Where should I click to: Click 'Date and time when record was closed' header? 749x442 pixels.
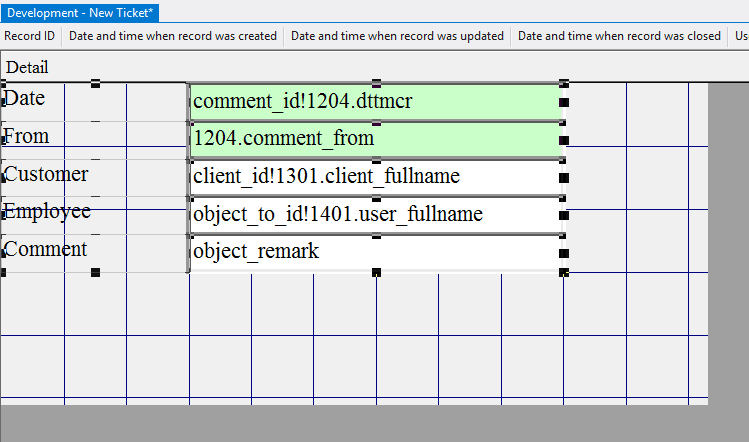click(619, 36)
